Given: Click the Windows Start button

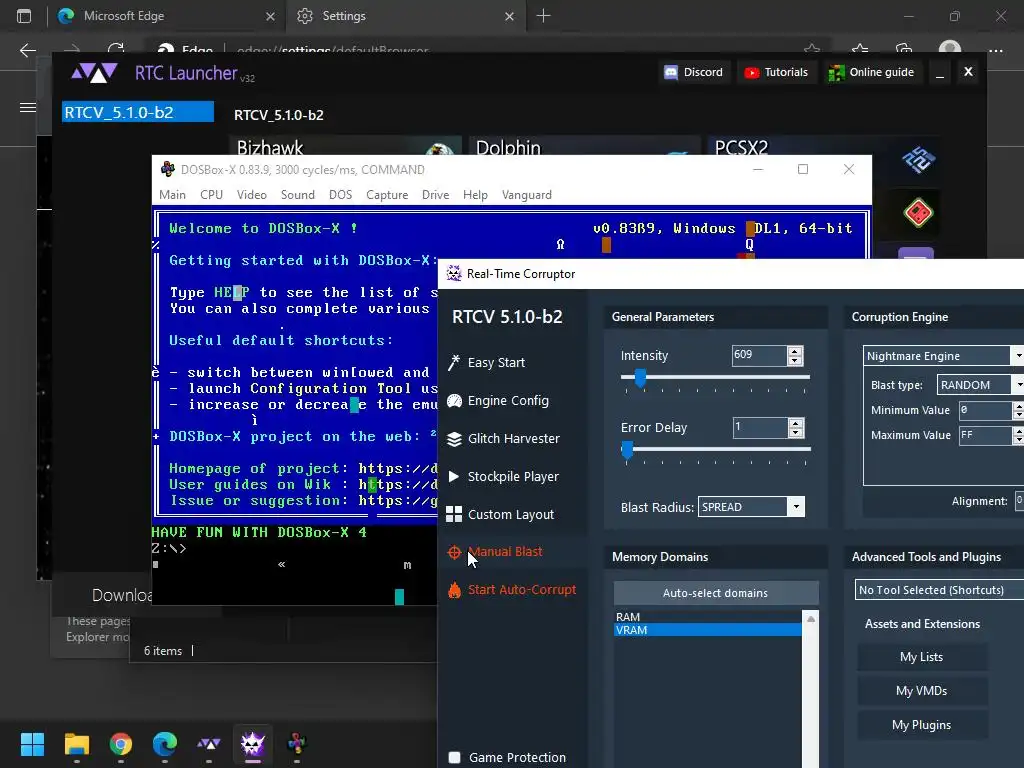Looking at the screenshot, I should pyautogui.click(x=32, y=744).
